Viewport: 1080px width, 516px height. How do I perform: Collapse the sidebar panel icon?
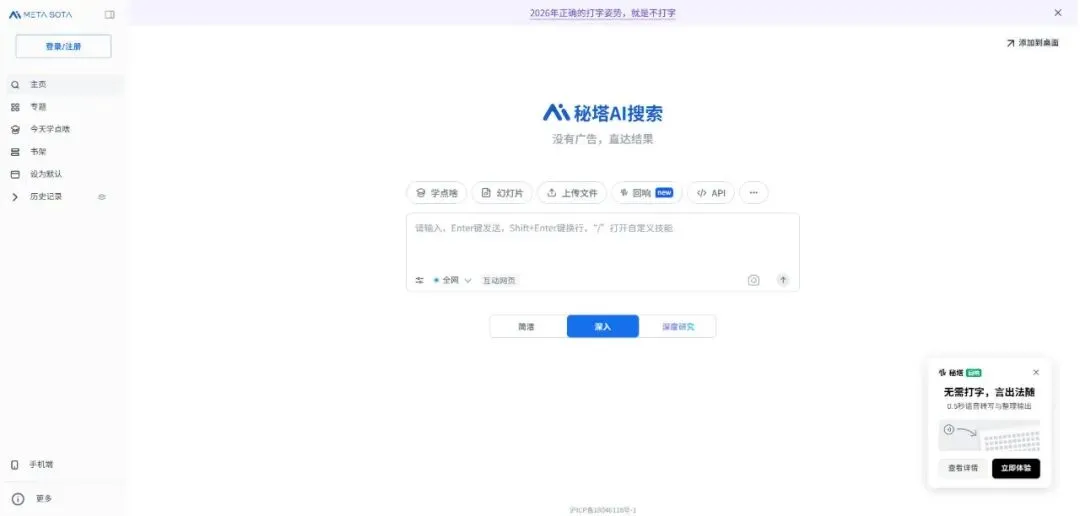click(110, 14)
